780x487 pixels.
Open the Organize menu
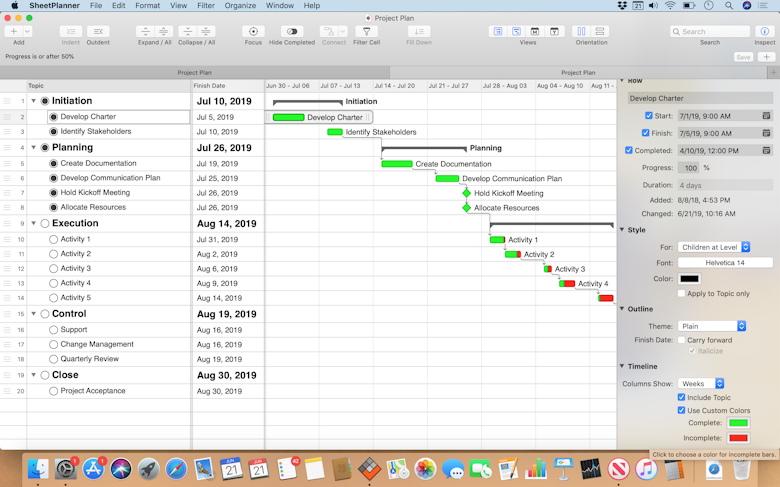(x=240, y=5)
